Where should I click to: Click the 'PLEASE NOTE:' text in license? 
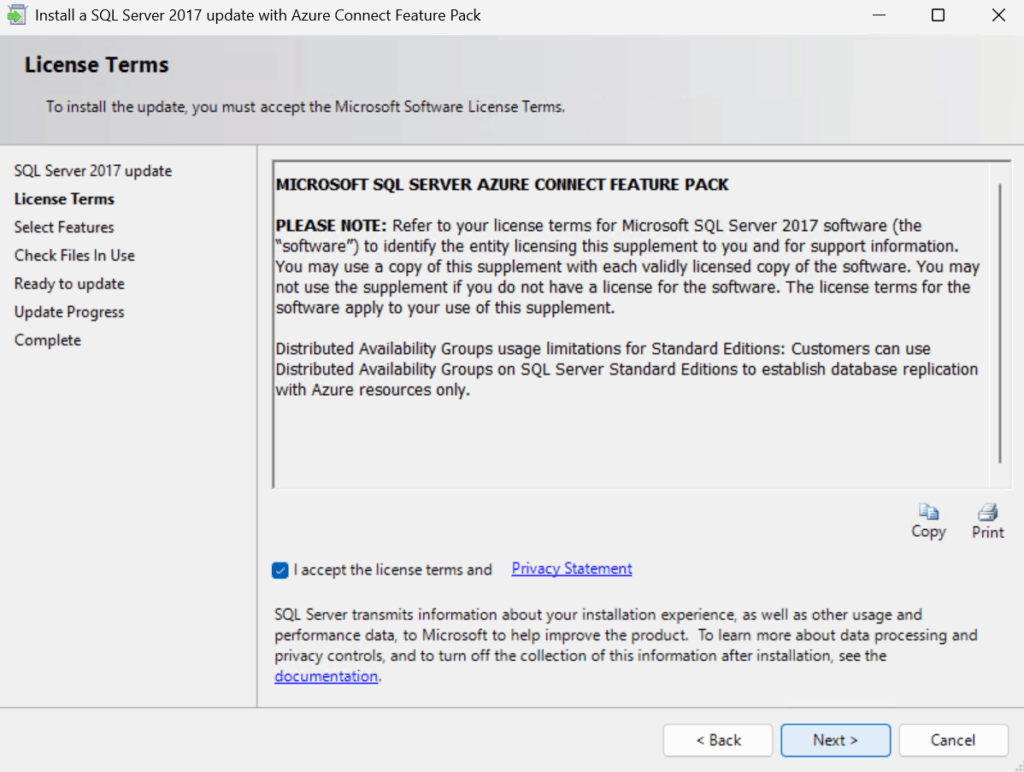pyautogui.click(x=331, y=225)
